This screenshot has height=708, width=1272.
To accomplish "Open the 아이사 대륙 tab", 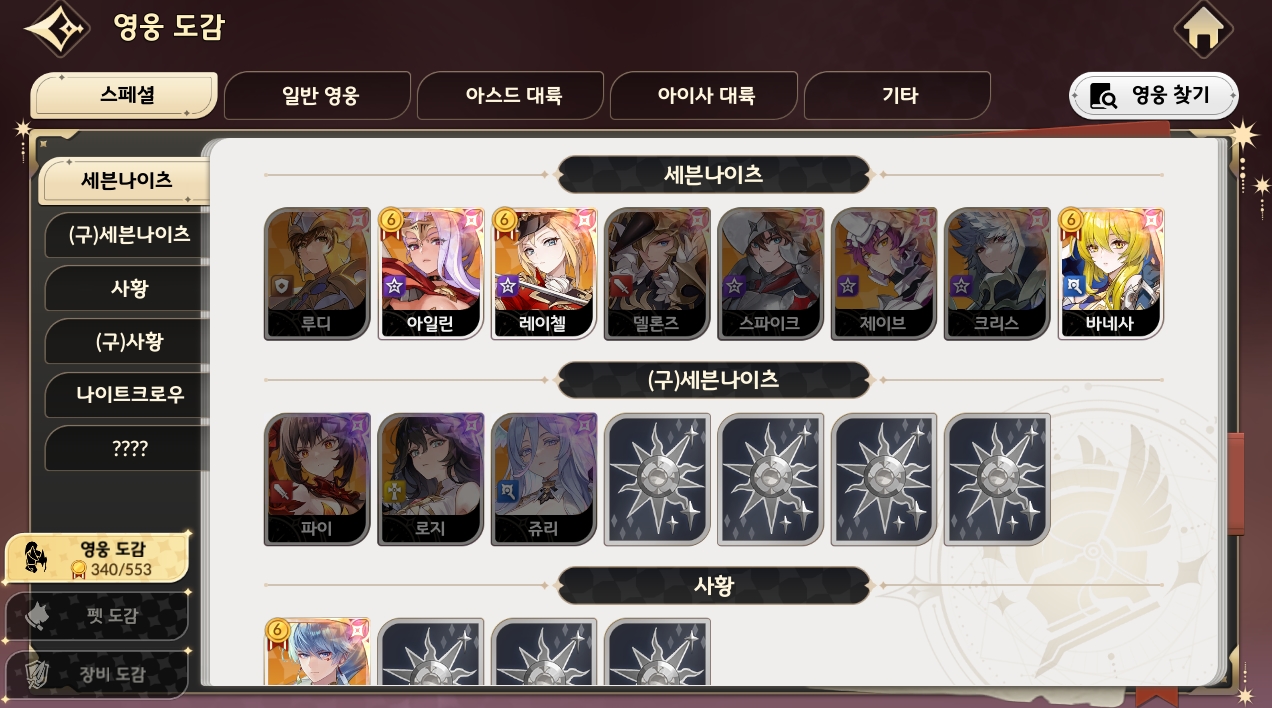I will point(704,96).
